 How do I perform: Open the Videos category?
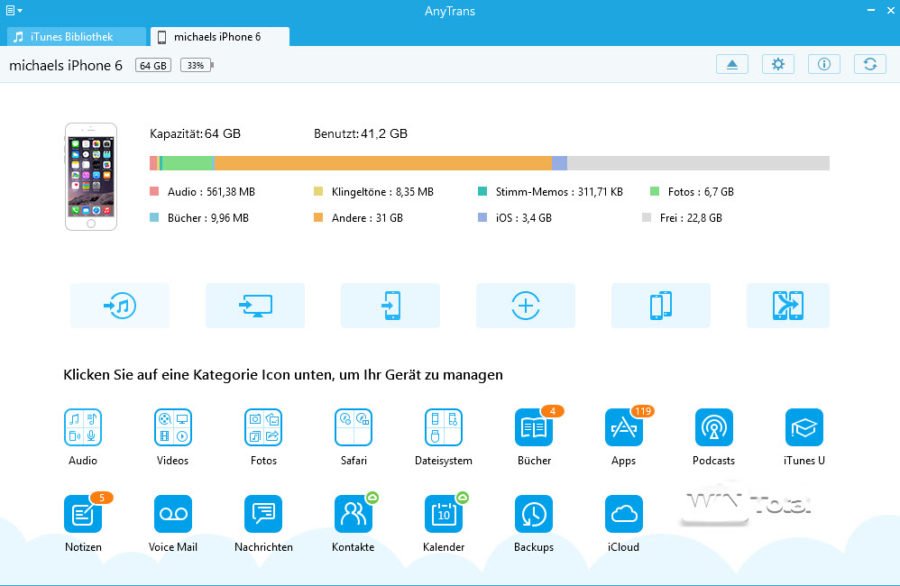(x=173, y=428)
